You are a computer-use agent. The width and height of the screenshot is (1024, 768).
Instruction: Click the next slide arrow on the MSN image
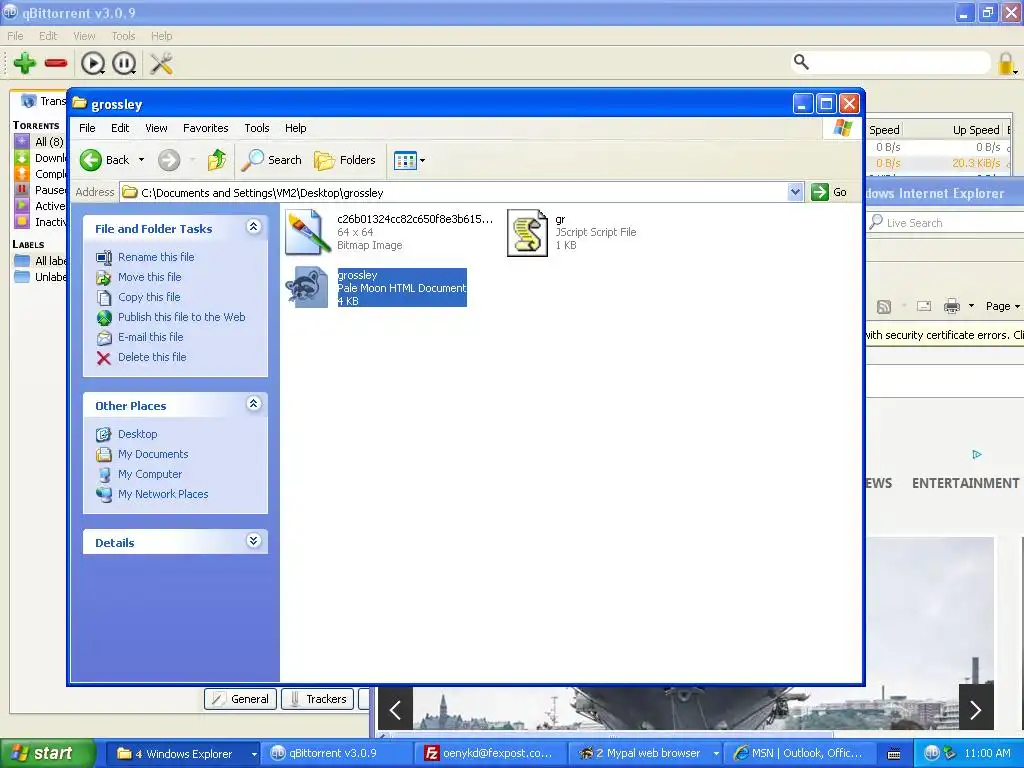[x=976, y=709]
